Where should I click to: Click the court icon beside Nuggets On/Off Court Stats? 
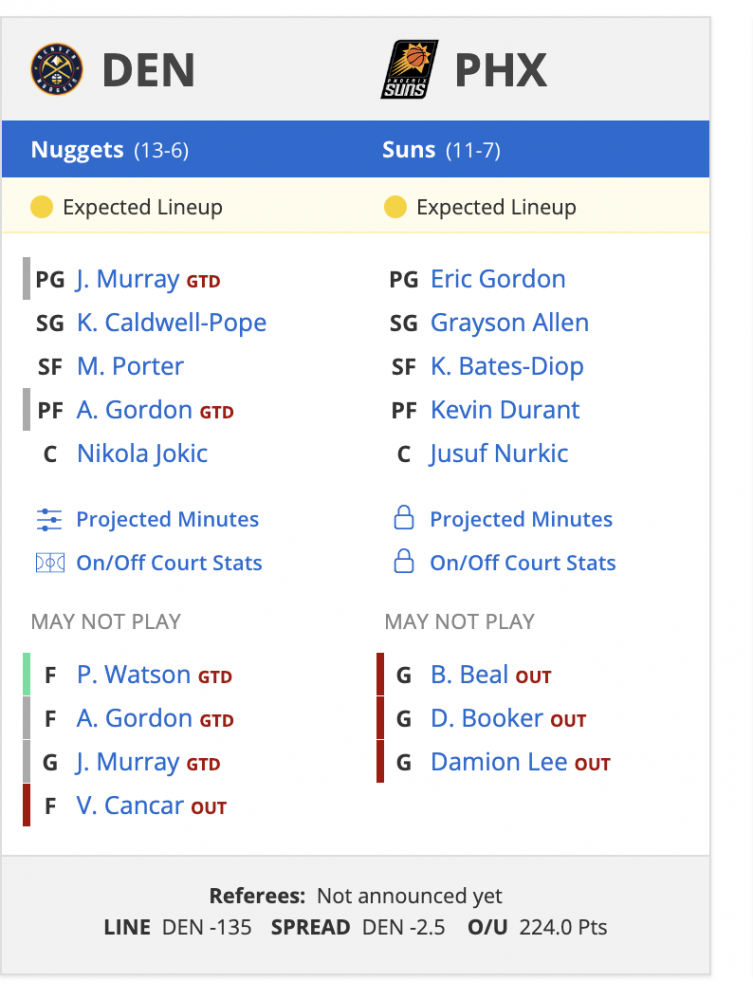[50, 563]
